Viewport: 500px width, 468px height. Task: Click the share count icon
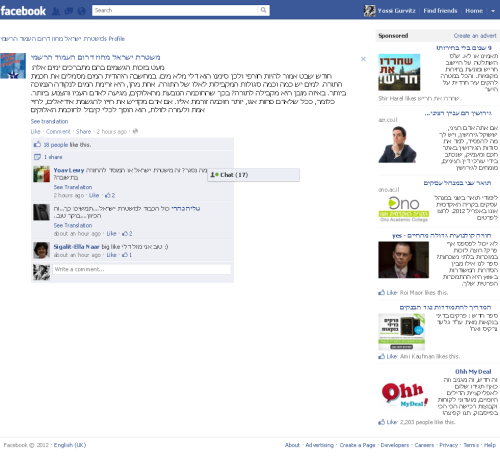tap(37, 157)
